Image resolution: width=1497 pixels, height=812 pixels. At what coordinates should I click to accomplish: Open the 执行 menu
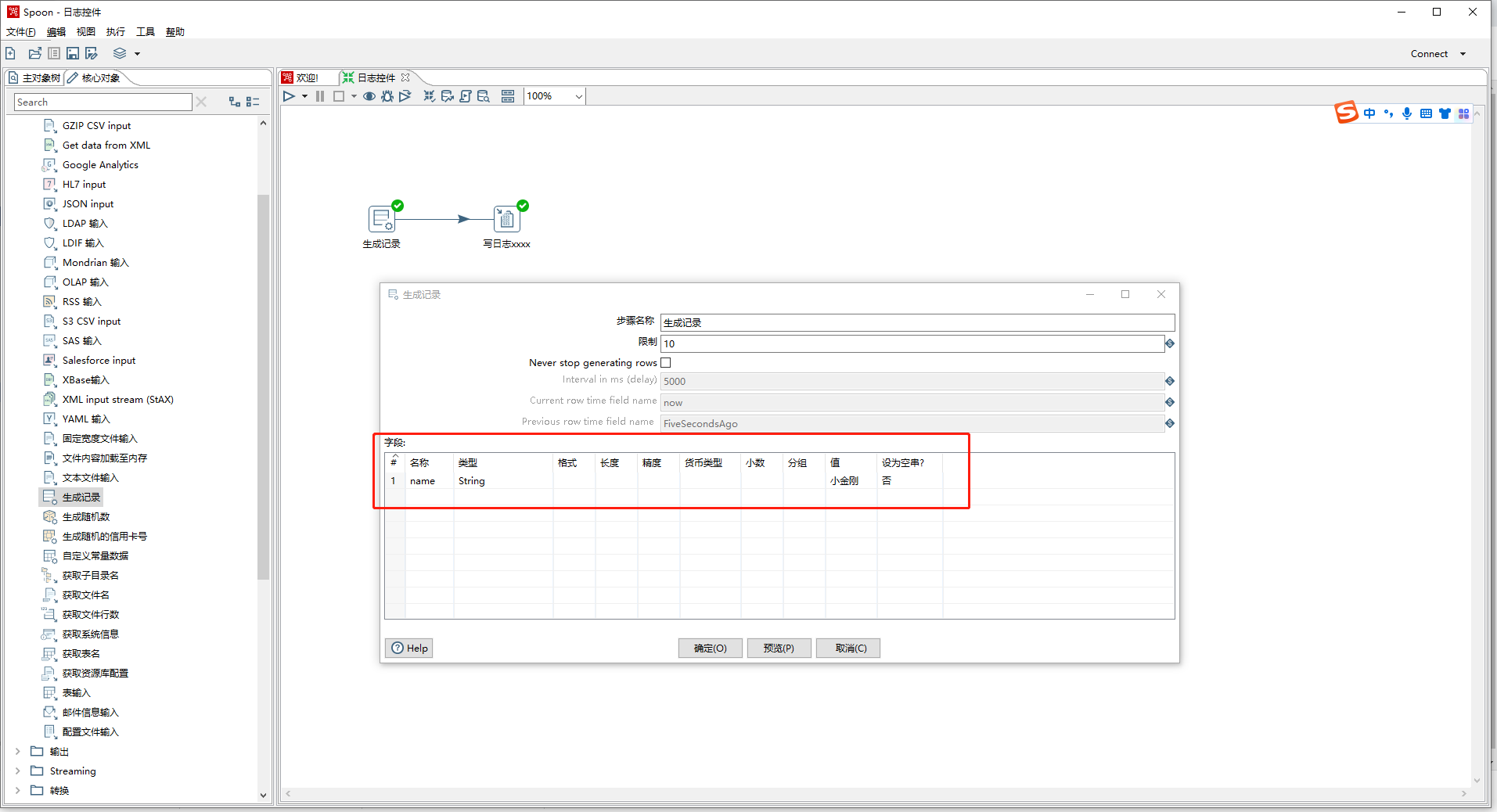click(x=115, y=32)
